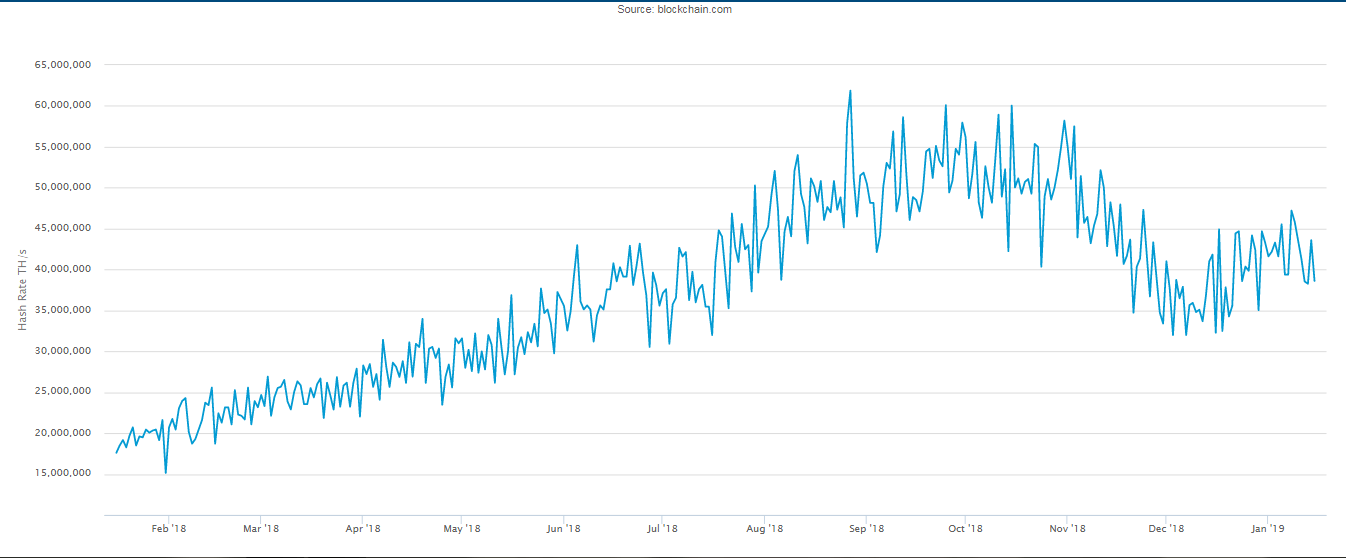Click the 65,000,000 y-axis value

(64, 65)
